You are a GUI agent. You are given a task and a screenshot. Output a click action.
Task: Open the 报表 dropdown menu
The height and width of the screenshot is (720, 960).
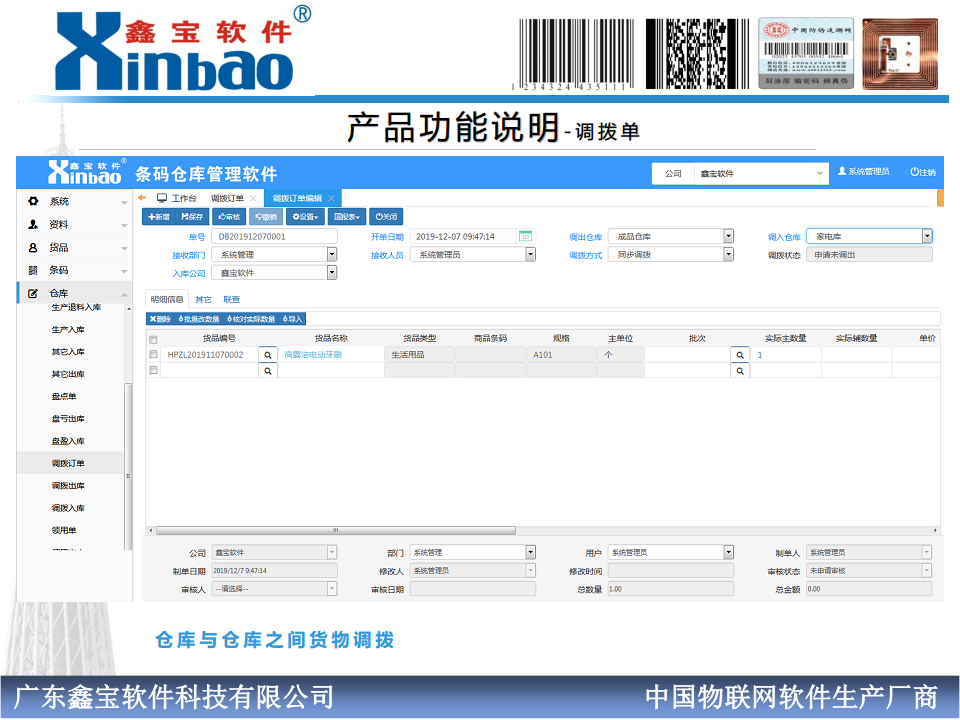347,217
